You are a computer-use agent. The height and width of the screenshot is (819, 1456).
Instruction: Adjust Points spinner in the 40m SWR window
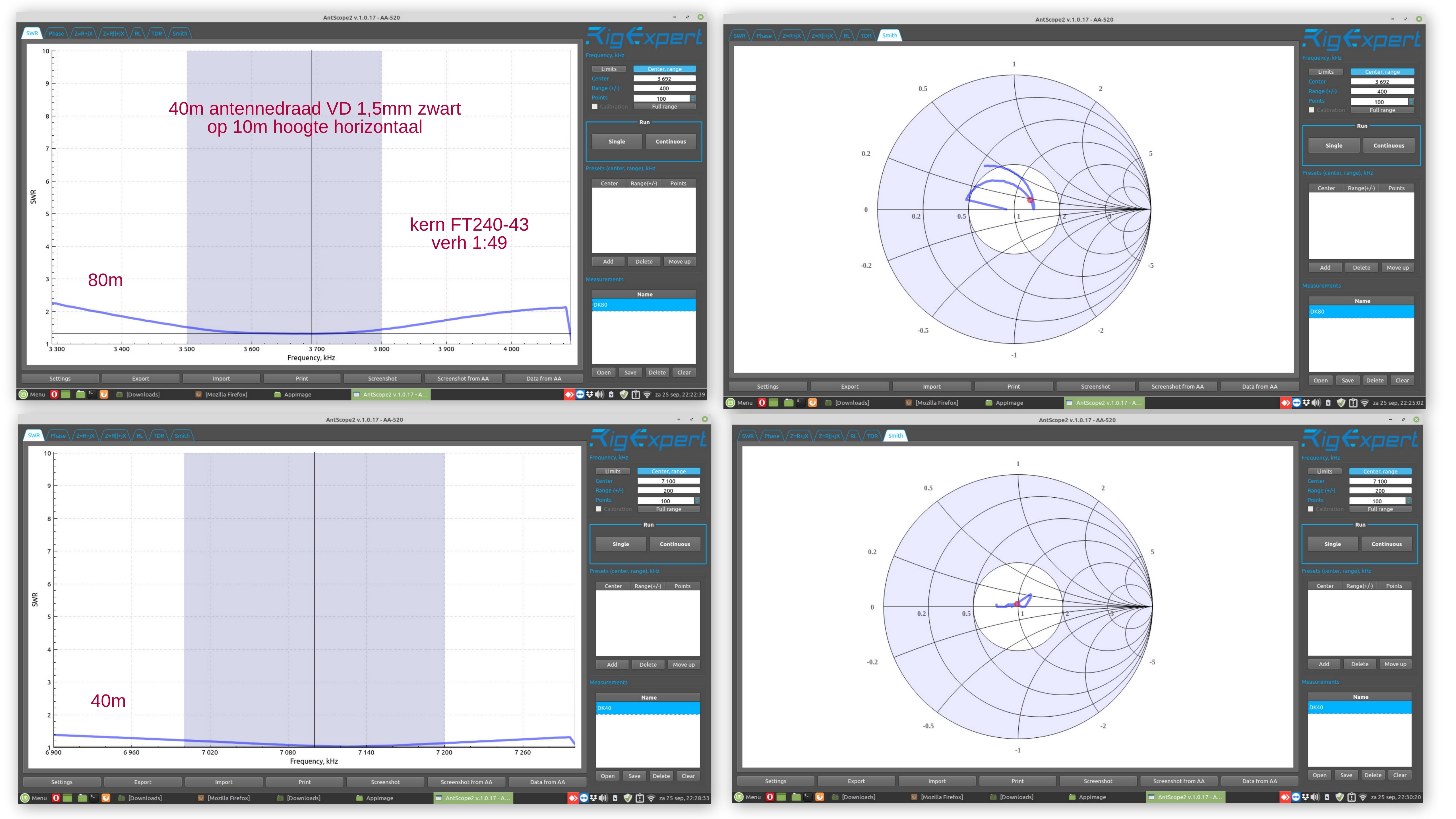pyautogui.click(x=697, y=501)
